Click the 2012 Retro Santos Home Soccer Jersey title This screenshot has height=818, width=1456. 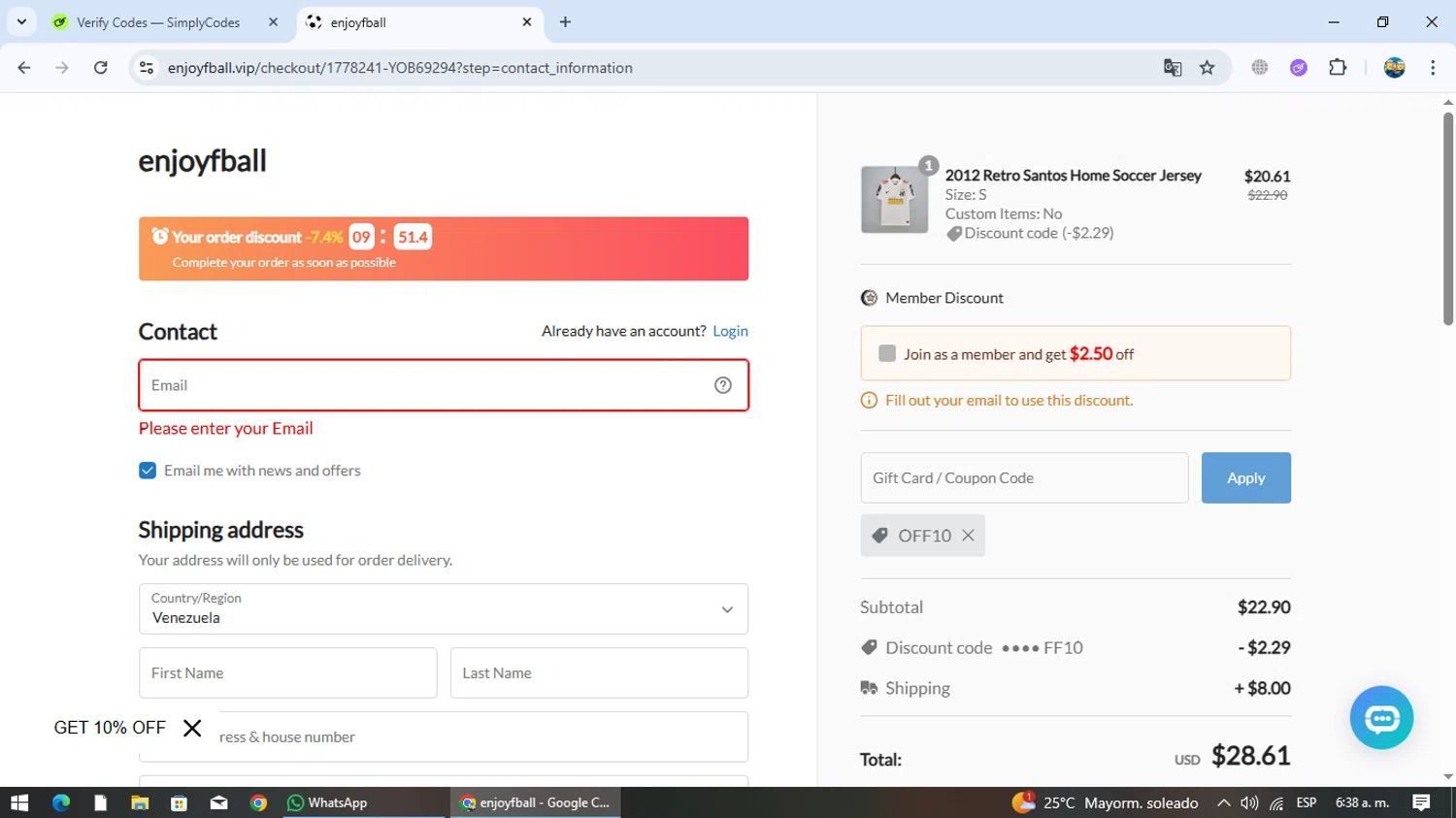(1074, 176)
